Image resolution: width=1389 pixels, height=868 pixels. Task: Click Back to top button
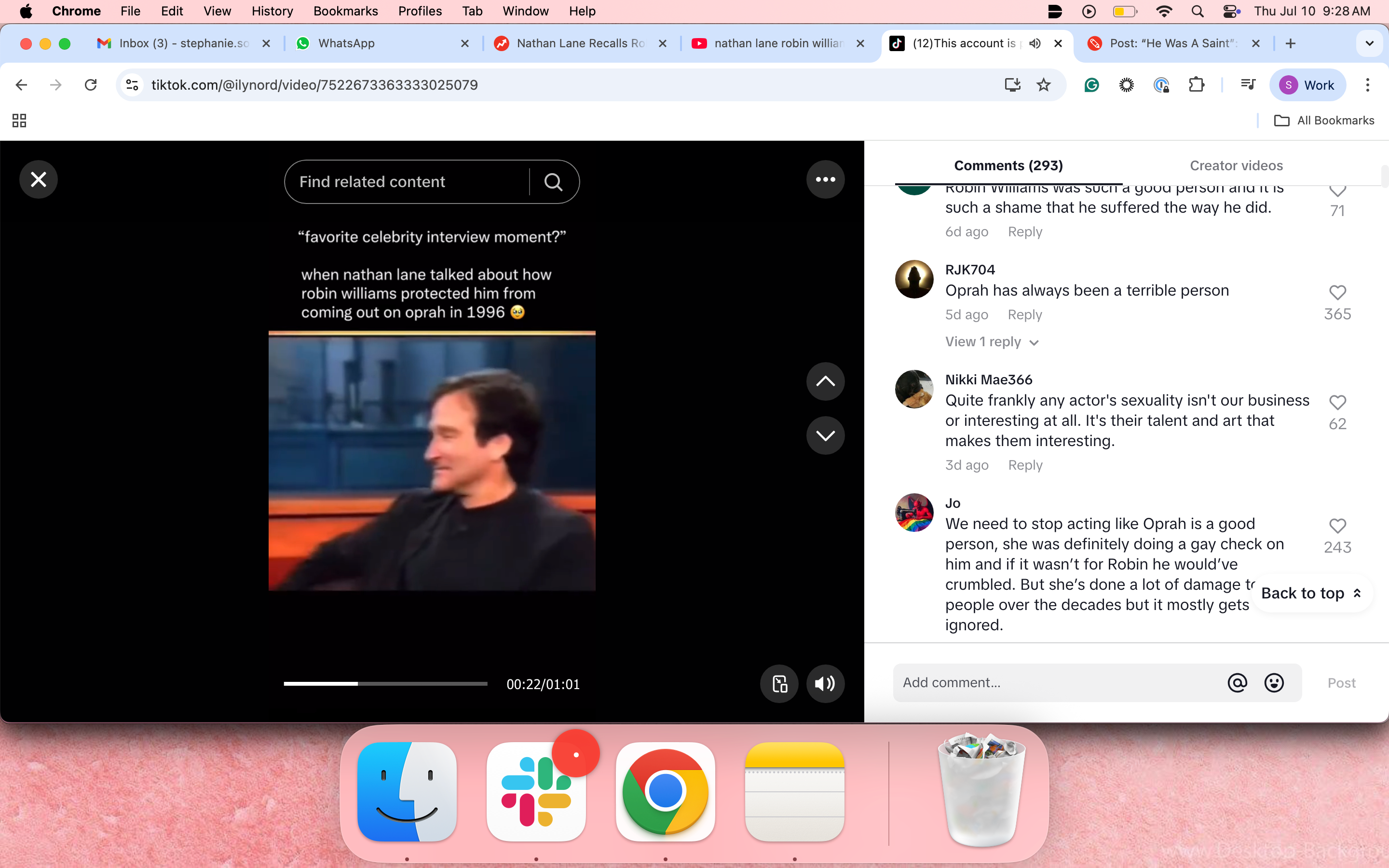pyautogui.click(x=1311, y=593)
